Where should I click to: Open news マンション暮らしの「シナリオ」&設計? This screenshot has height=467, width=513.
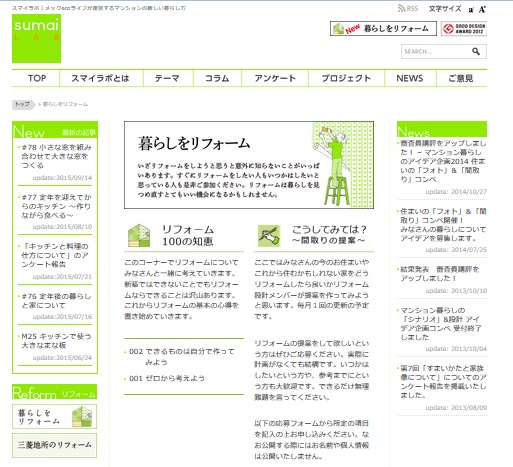[x=441, y=324]
